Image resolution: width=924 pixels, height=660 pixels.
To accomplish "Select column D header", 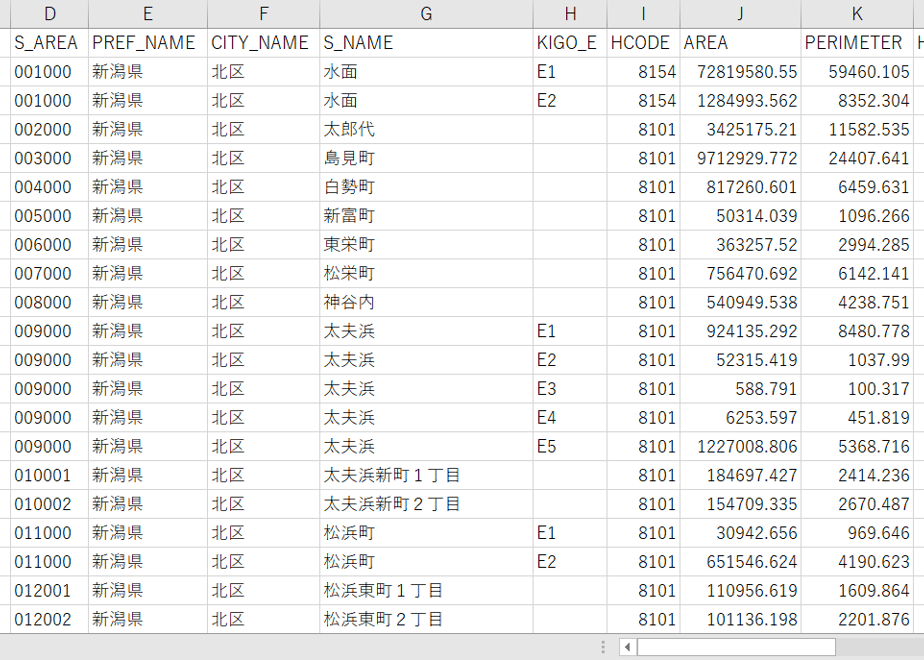I will coord(50,14).
